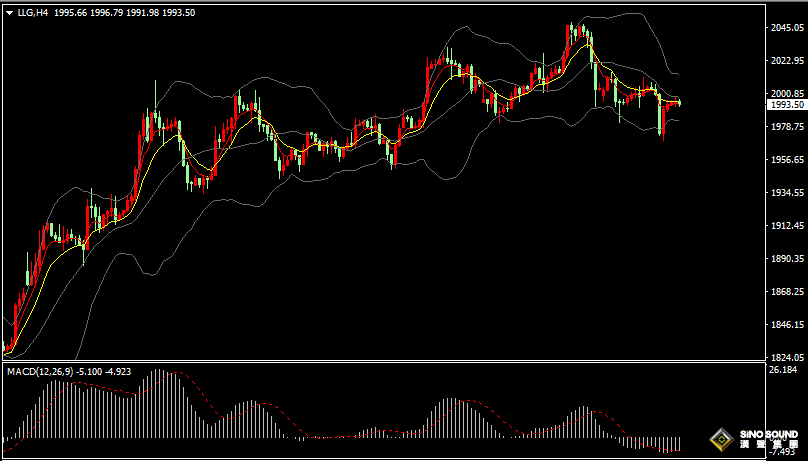Select the current price tag 1993.50
808x461 pixels.
[787, 104]
